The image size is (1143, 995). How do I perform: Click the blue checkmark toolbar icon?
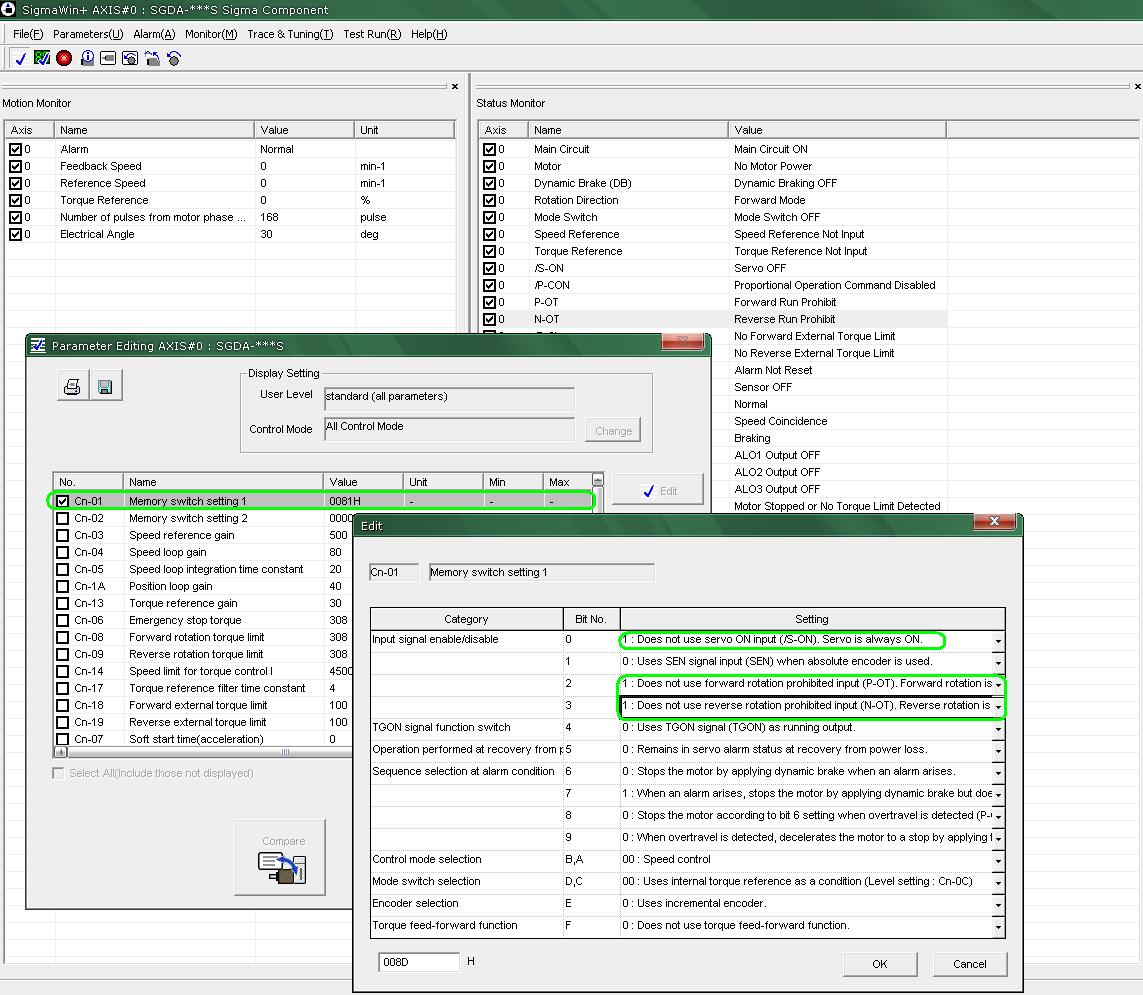20,59
